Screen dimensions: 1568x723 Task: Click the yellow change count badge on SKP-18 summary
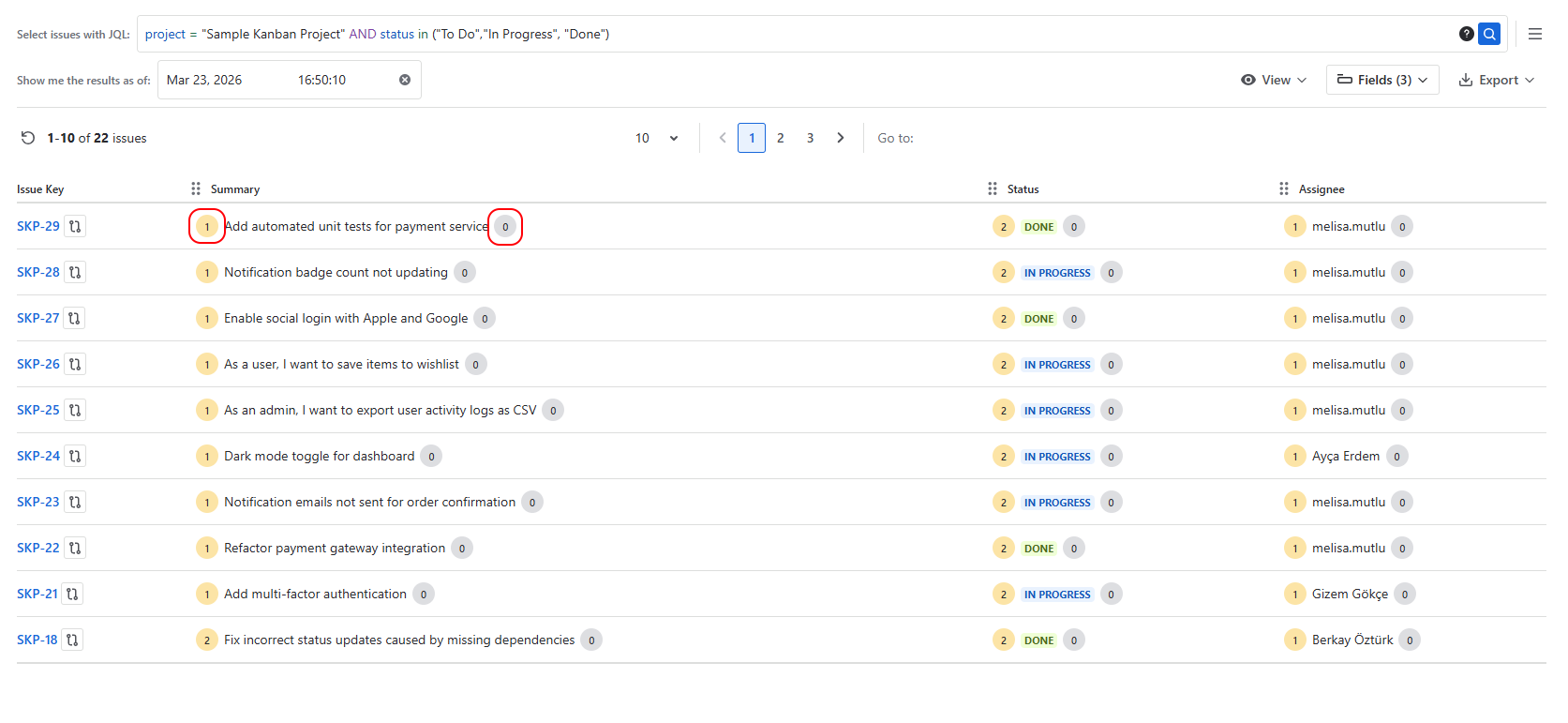(207, 640)
